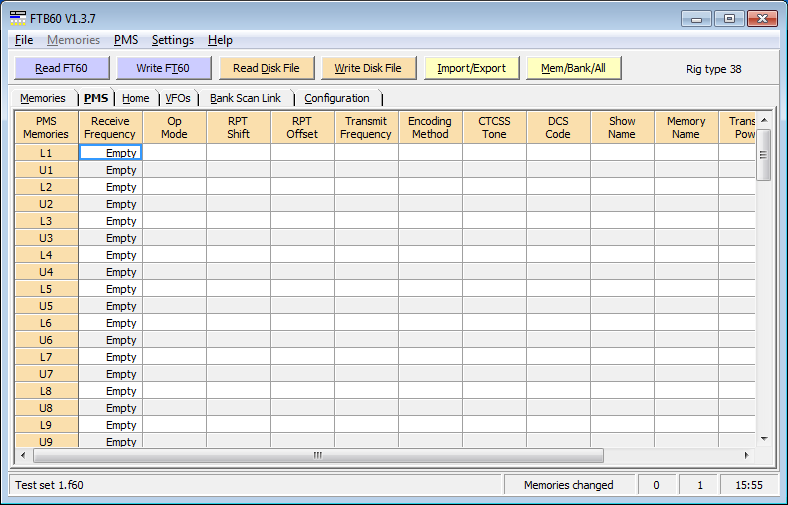The width and height of the screenshot is (788, 505).
Task: Click the Mem/Bank/All button
Action: click(x=580, y=68)
